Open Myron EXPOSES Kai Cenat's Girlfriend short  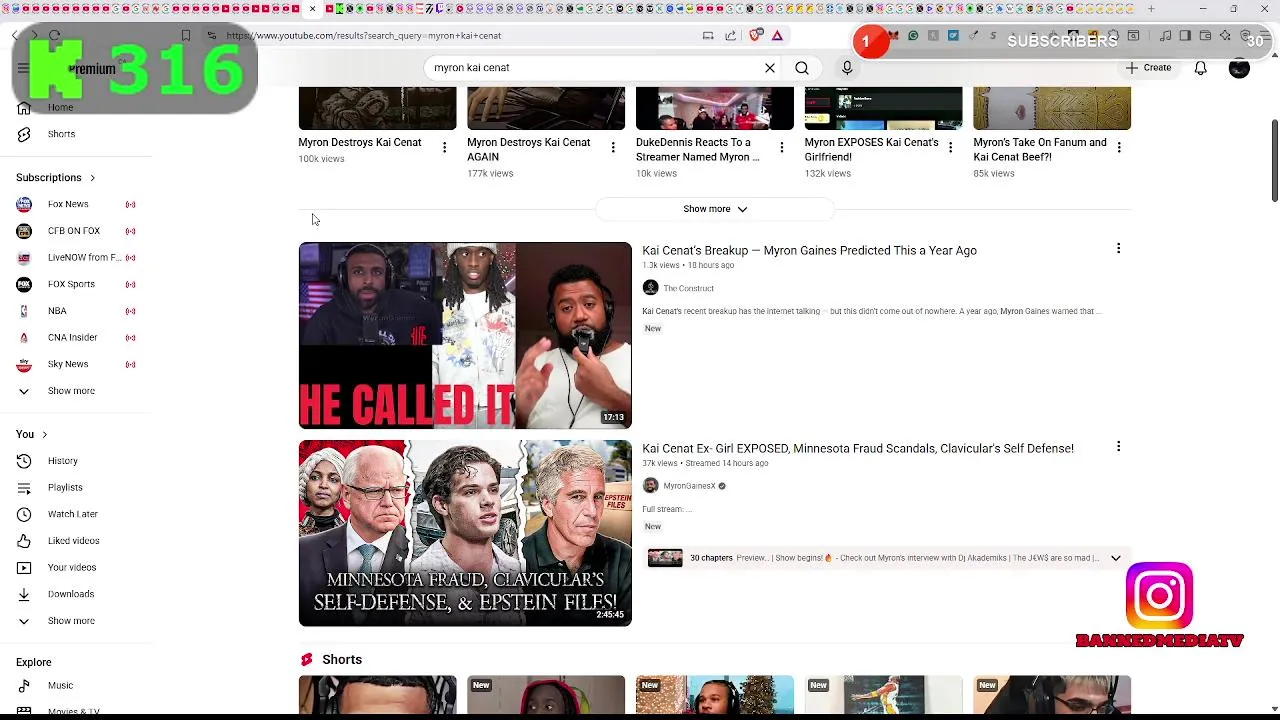coord(871,150)
